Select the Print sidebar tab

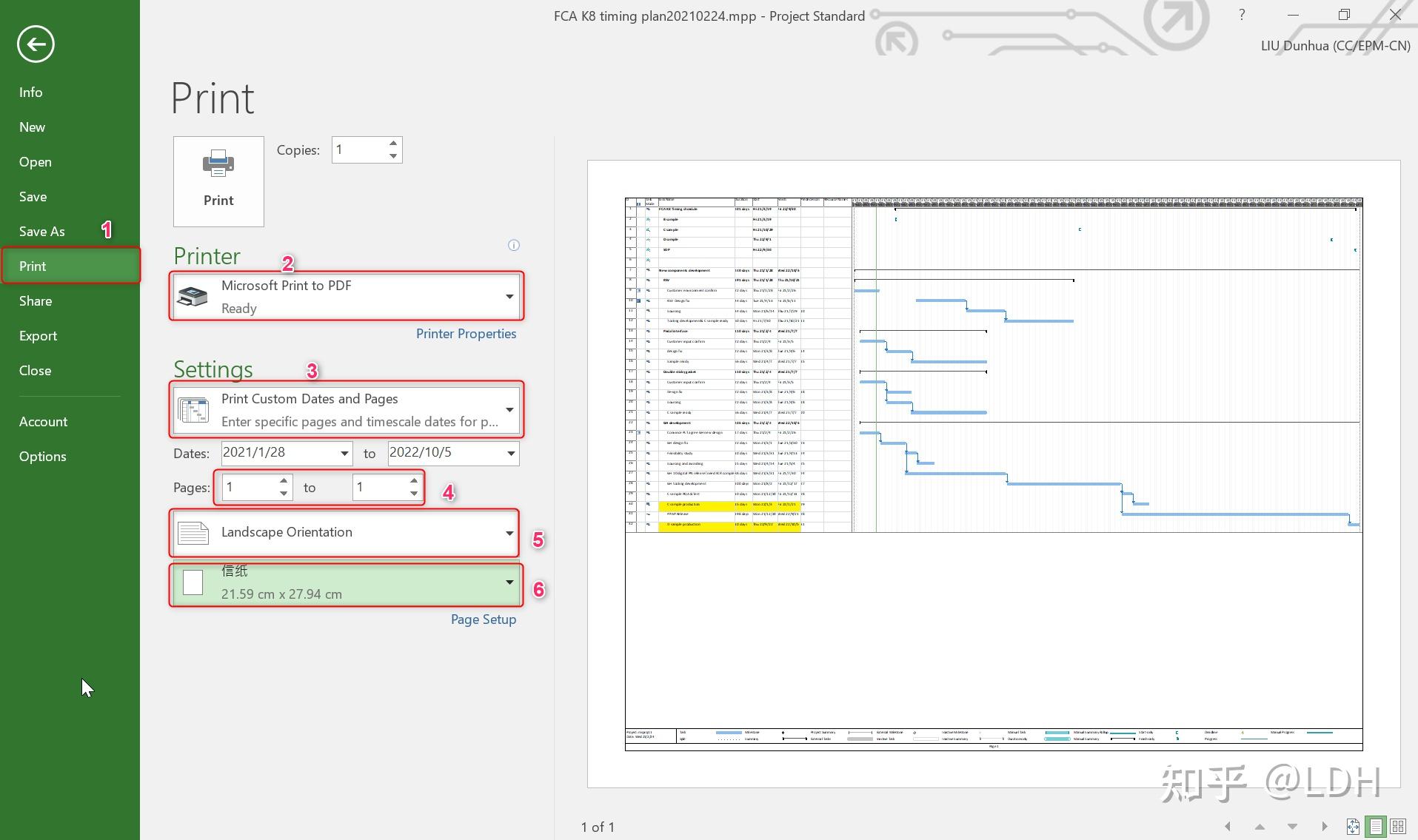(x=70, y=266)
